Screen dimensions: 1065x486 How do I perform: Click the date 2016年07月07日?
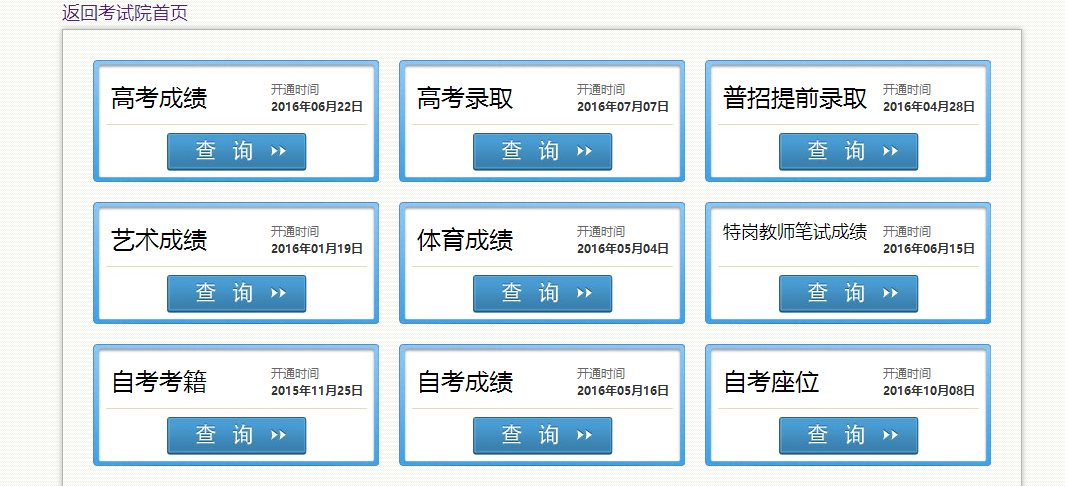click(x=624, y=107)
